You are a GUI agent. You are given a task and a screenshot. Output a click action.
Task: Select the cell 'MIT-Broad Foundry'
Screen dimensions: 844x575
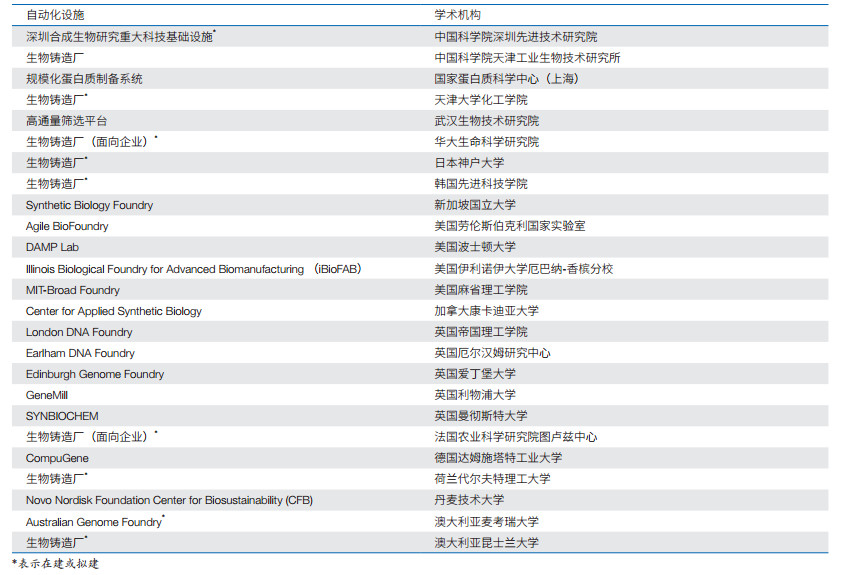[x=73, y=290]
